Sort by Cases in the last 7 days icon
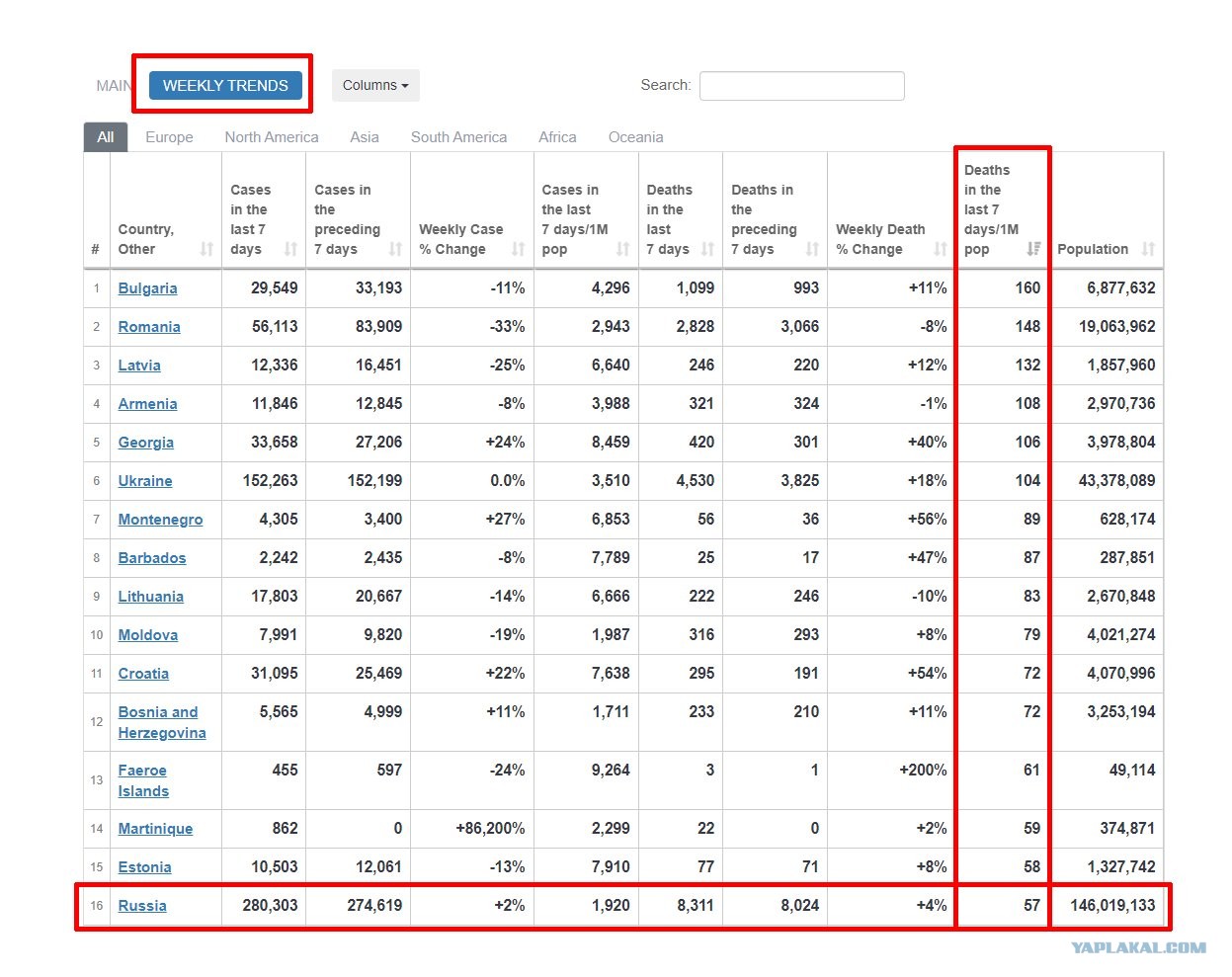 (x=290, y=249)
